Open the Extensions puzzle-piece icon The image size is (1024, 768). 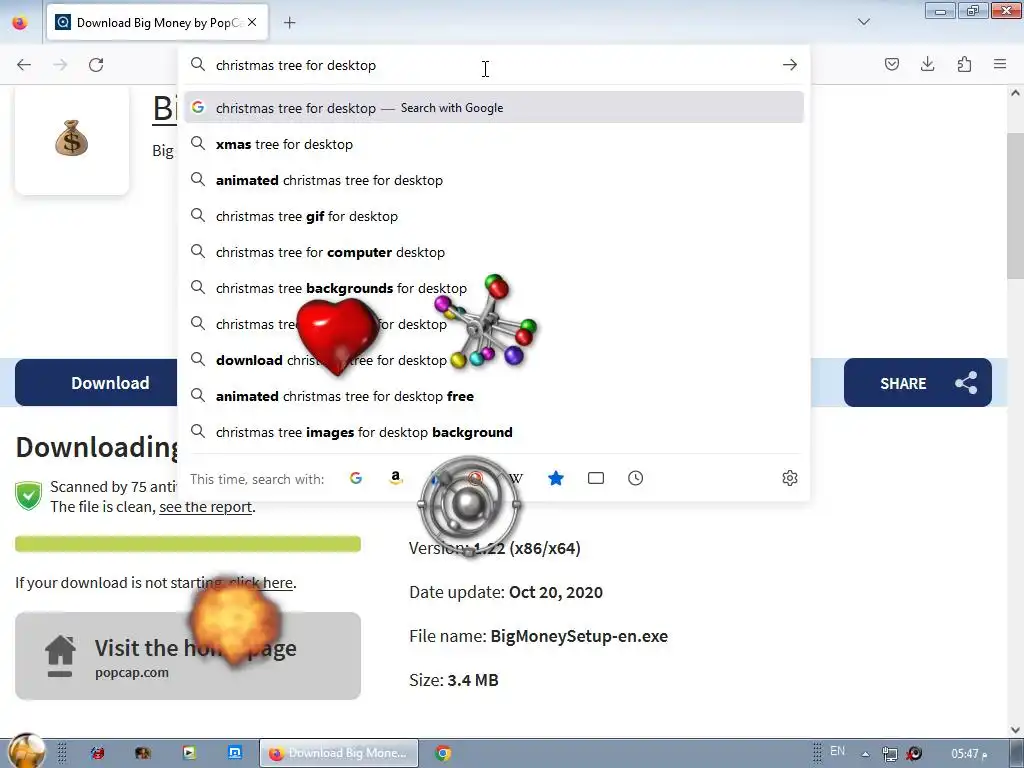(964, 64)
